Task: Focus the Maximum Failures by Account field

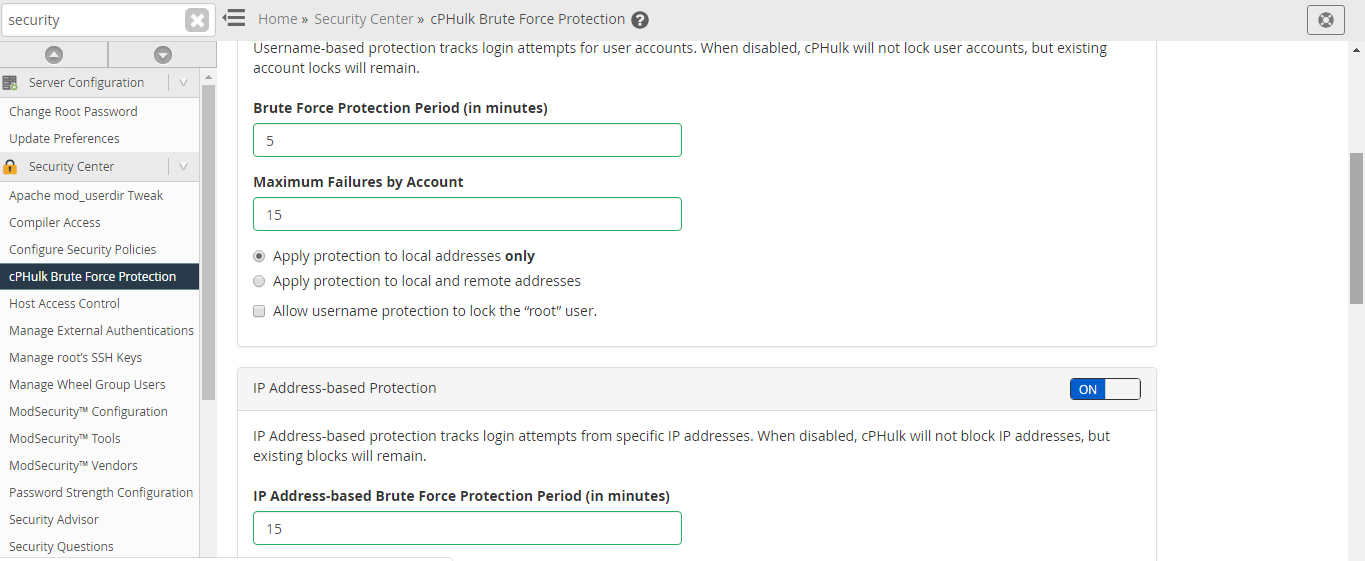Action: click(x=467, y=214)
